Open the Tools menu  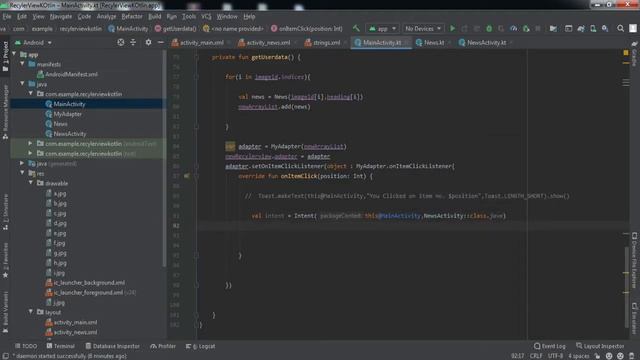pos(189,17)
